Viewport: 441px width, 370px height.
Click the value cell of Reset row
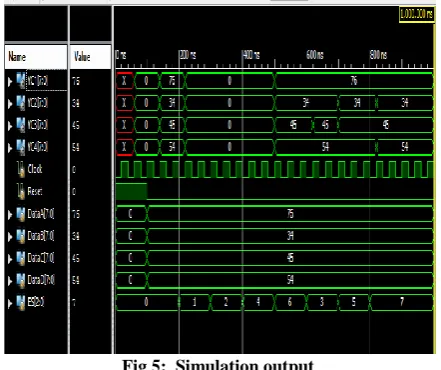74,191
